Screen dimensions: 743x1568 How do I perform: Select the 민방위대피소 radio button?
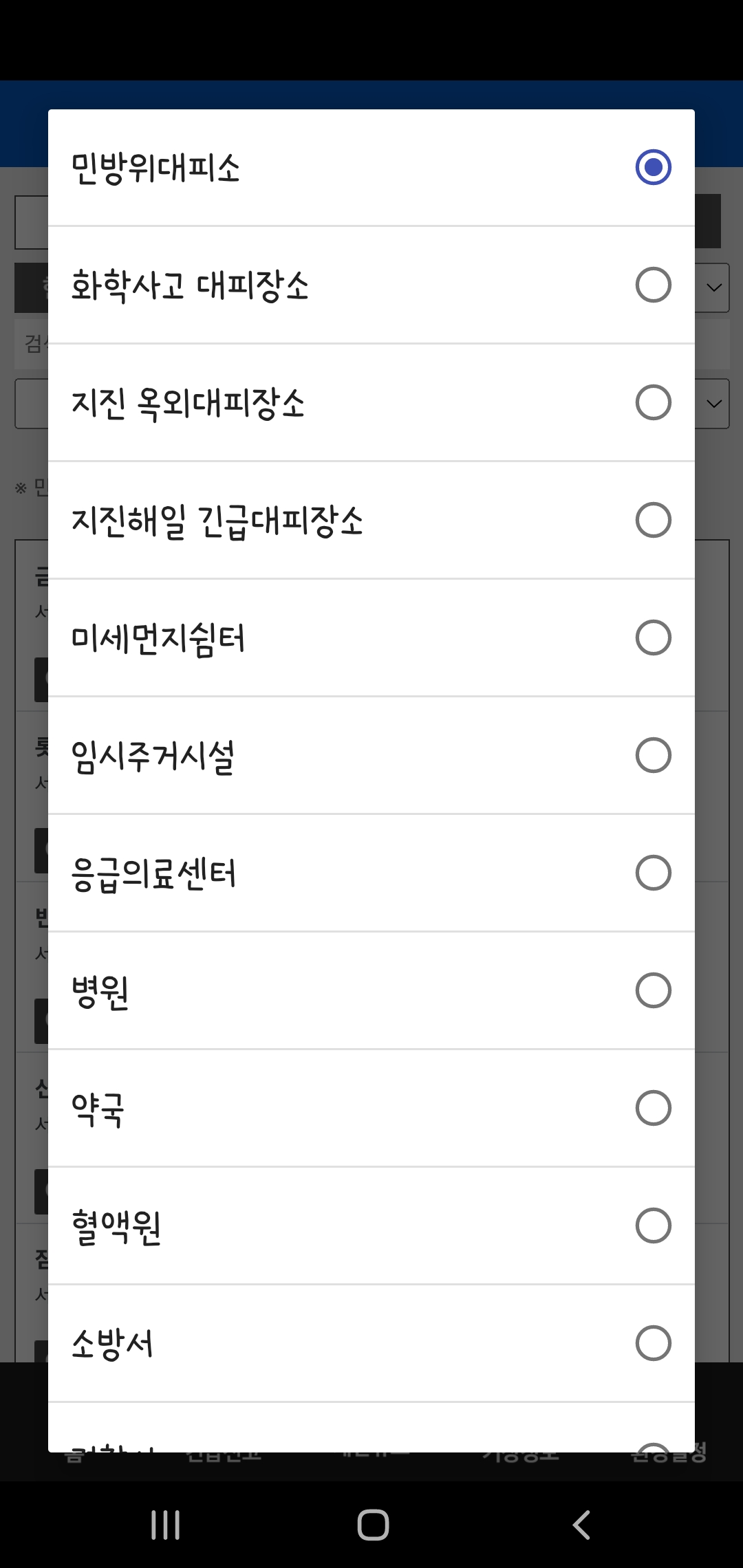[x=653, y=167]
